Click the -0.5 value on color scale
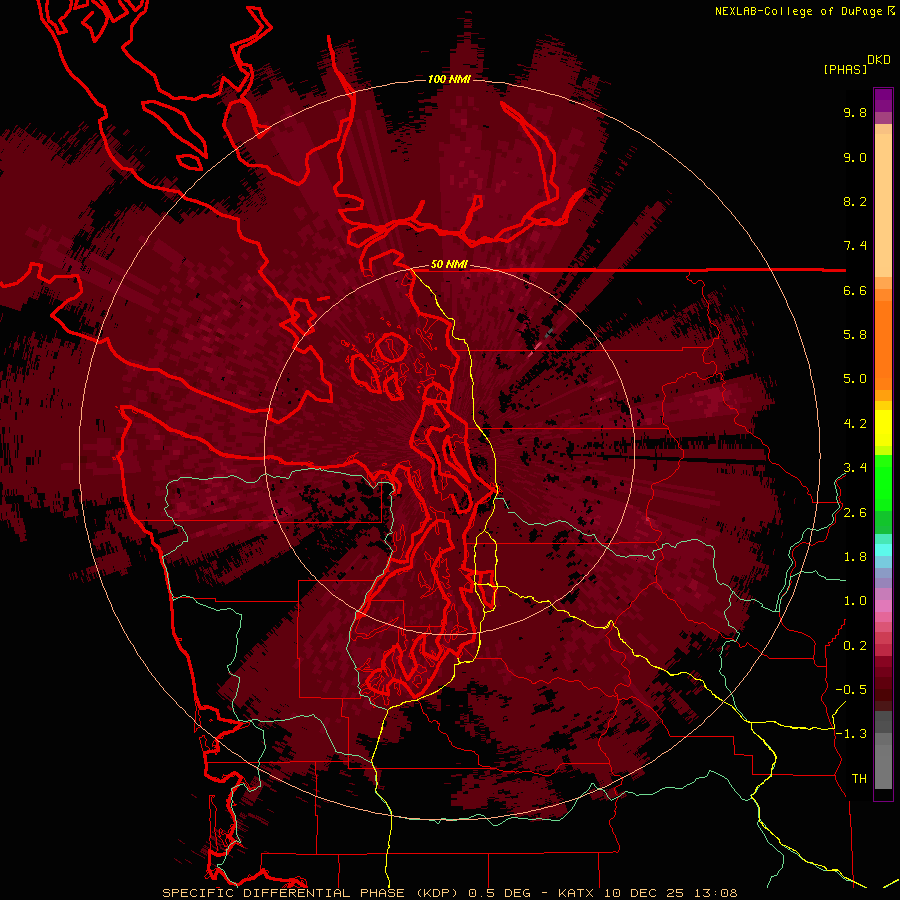900x900 pixels. [x=851, y=690]
